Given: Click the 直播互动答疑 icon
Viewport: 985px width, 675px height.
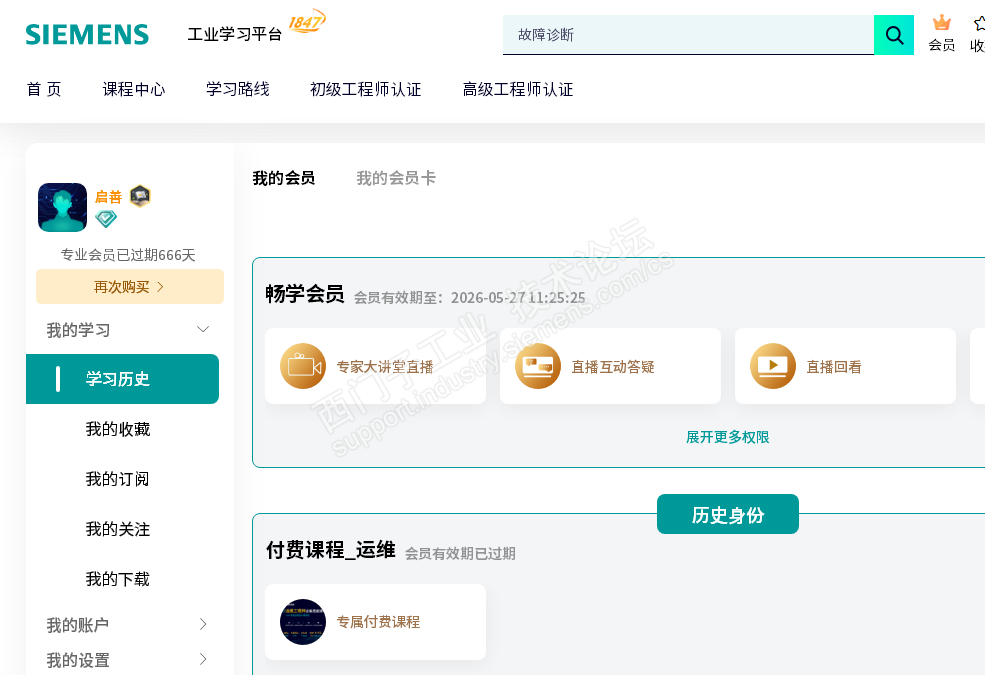Looking at the screenshot, I should point(538,366).
